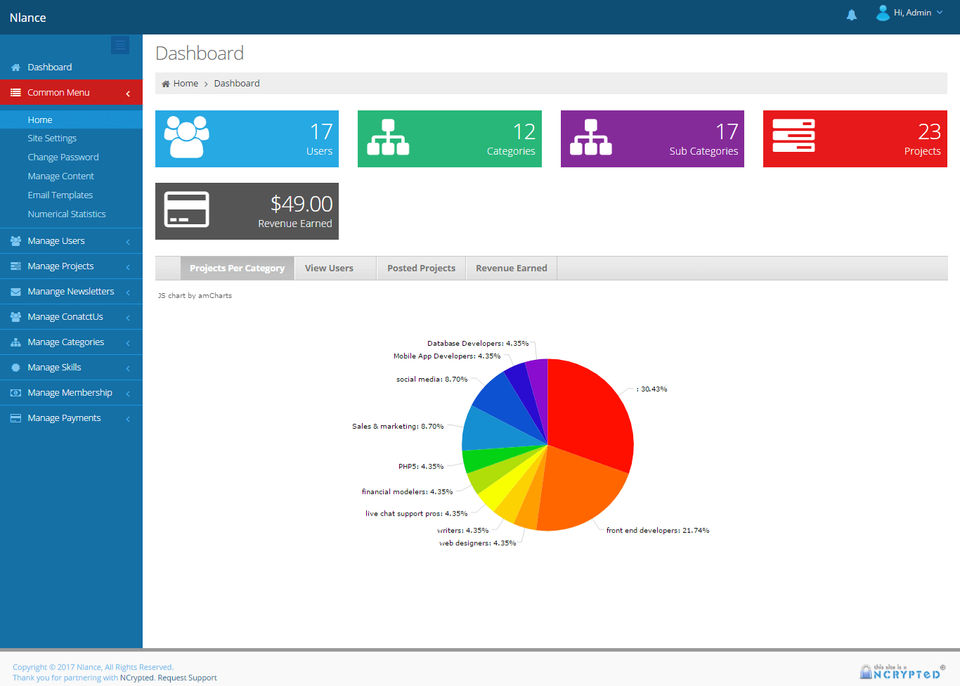
Task: Click the $49.00 Revenue Earned card
Action: click(247, 211)
